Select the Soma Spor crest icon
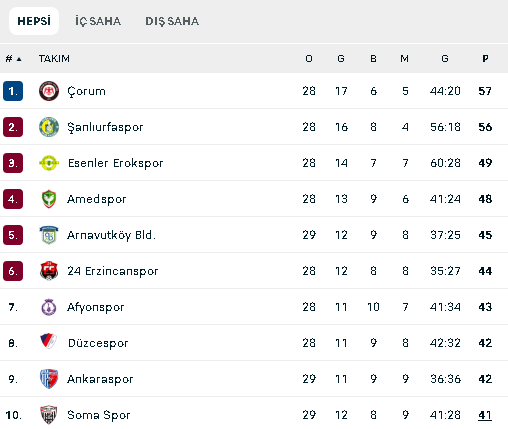Screen dimensions: 508x429 [49, 415]
